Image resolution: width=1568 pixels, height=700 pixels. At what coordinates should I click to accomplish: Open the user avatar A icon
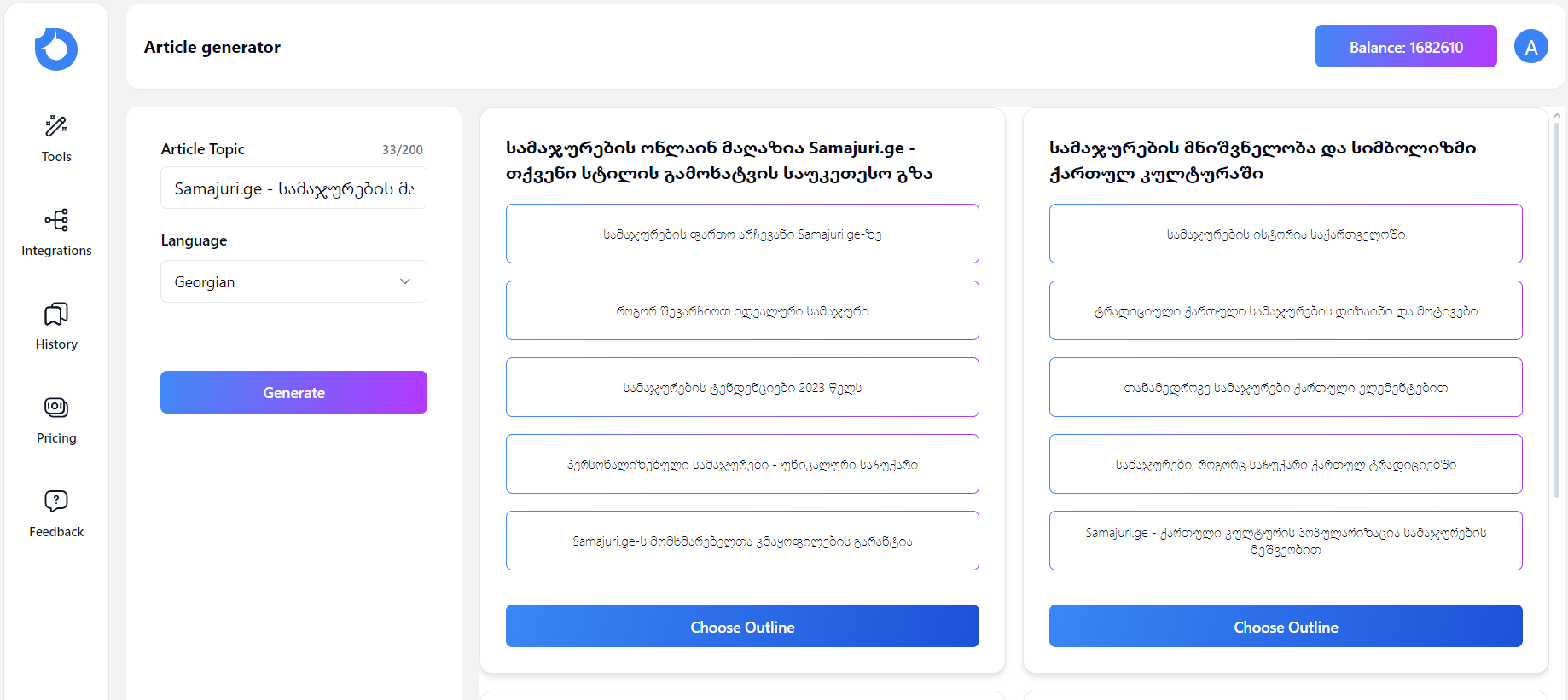coord(1531,46)
